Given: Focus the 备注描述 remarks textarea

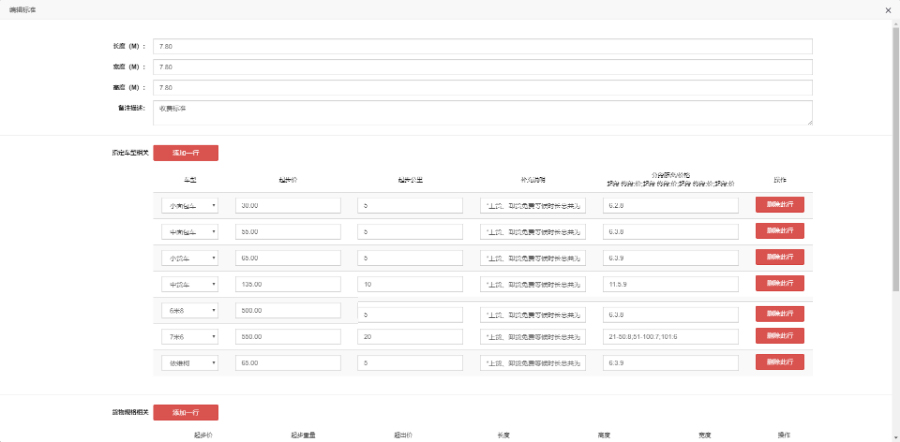Looking at the screenshot, I should (483, 113).
